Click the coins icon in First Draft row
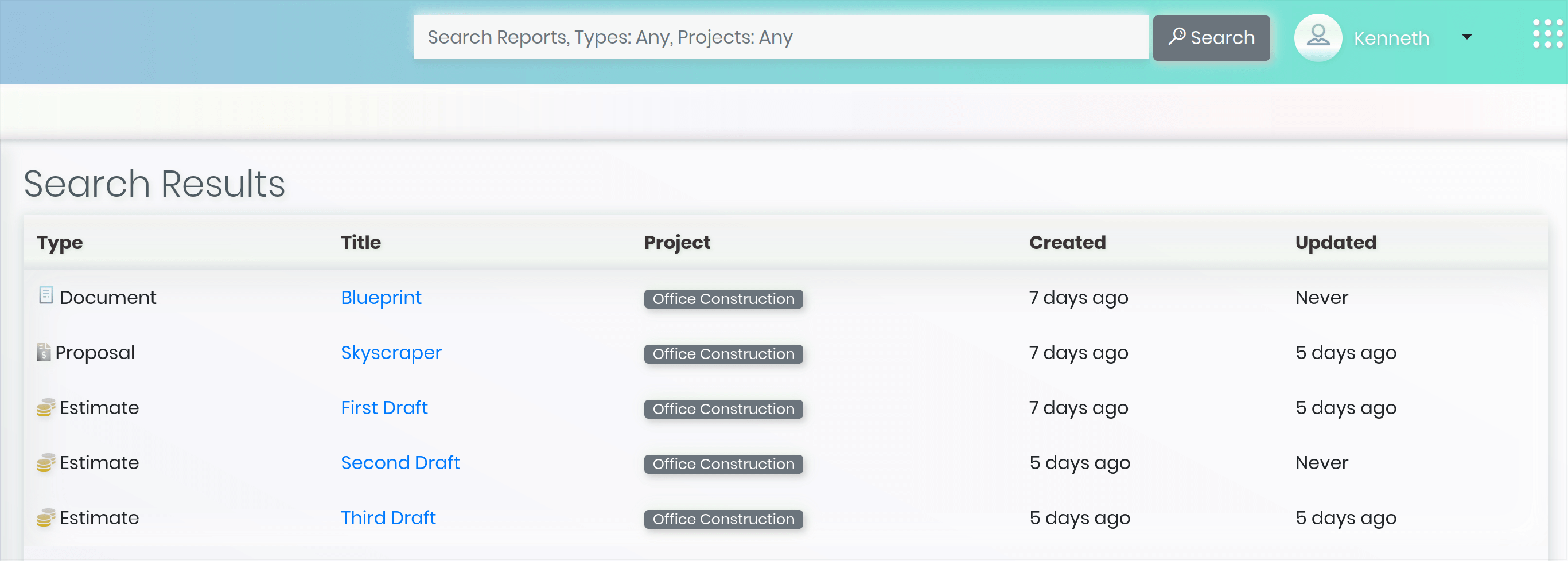 click(x=46, y=408)
